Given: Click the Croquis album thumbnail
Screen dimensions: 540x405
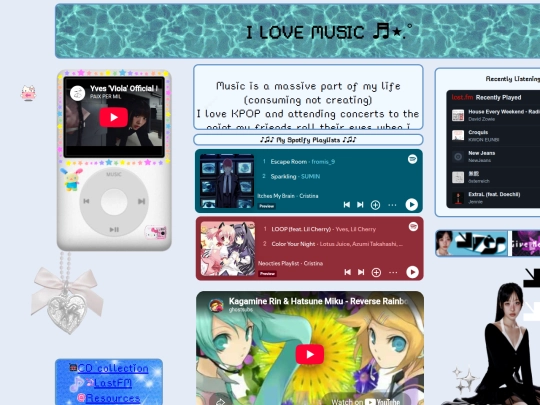Looking at the screenshot, I should click(x=458, y=136).
